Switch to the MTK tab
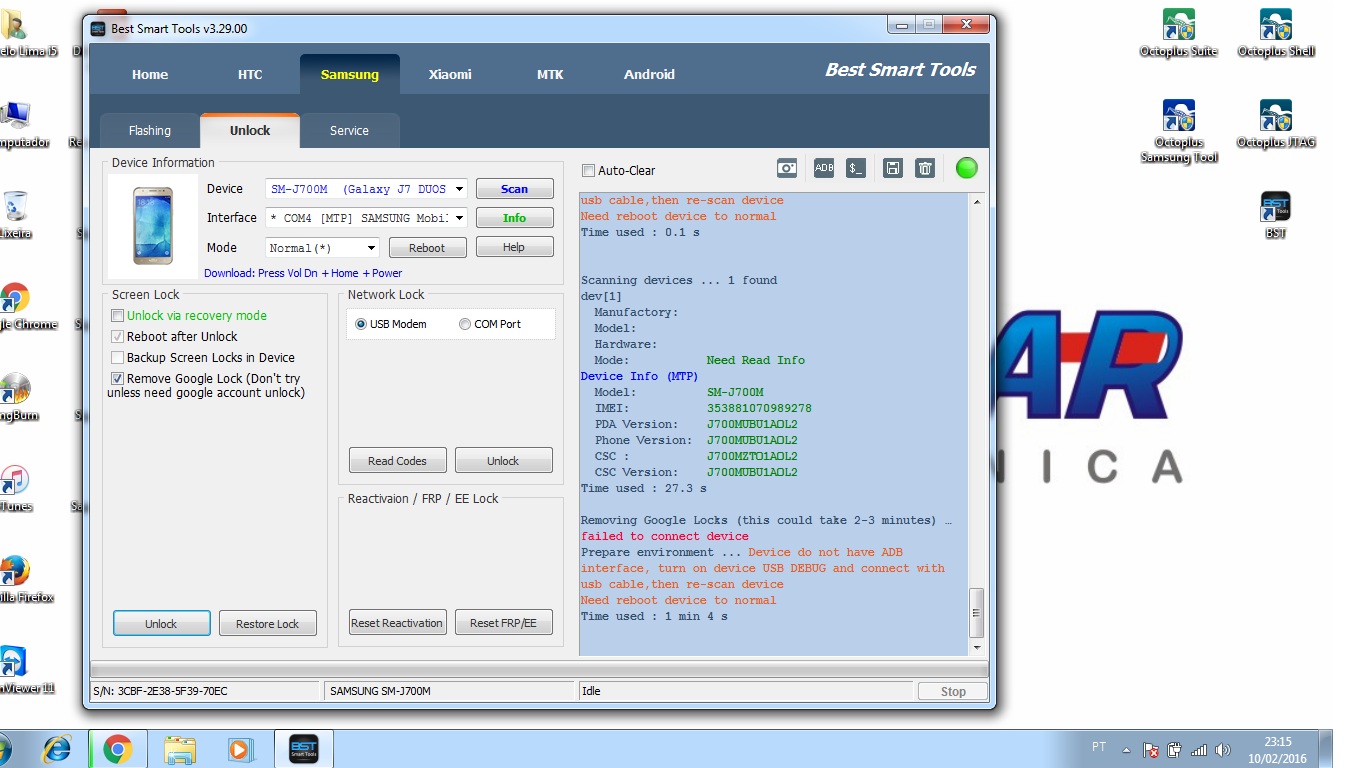The height and width of the screenshot is (768, 1366). click(x=550, y=74)
